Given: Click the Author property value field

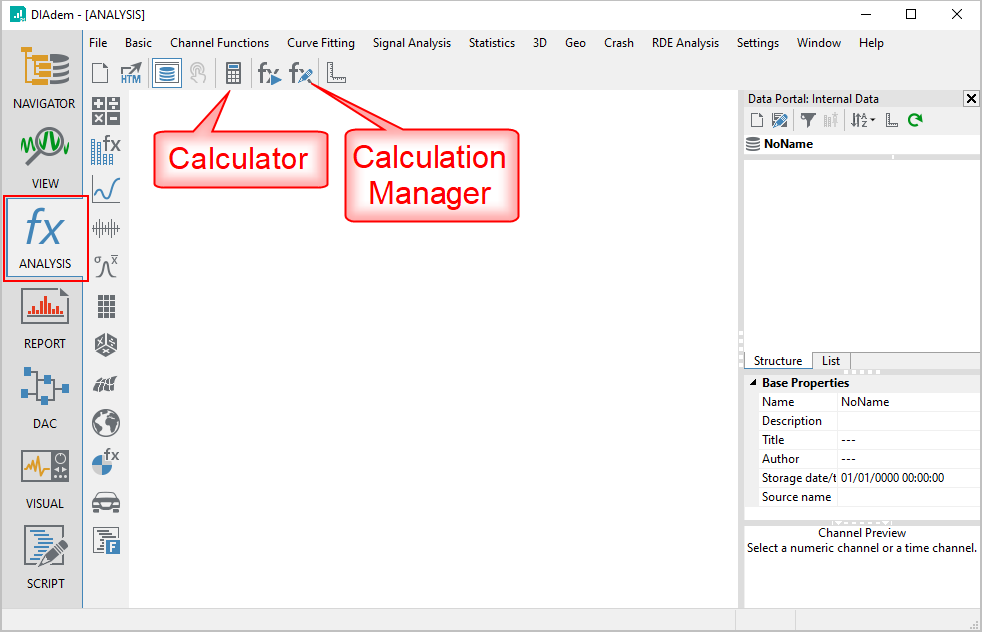Looking at the screenshot, I should [909, 459].
